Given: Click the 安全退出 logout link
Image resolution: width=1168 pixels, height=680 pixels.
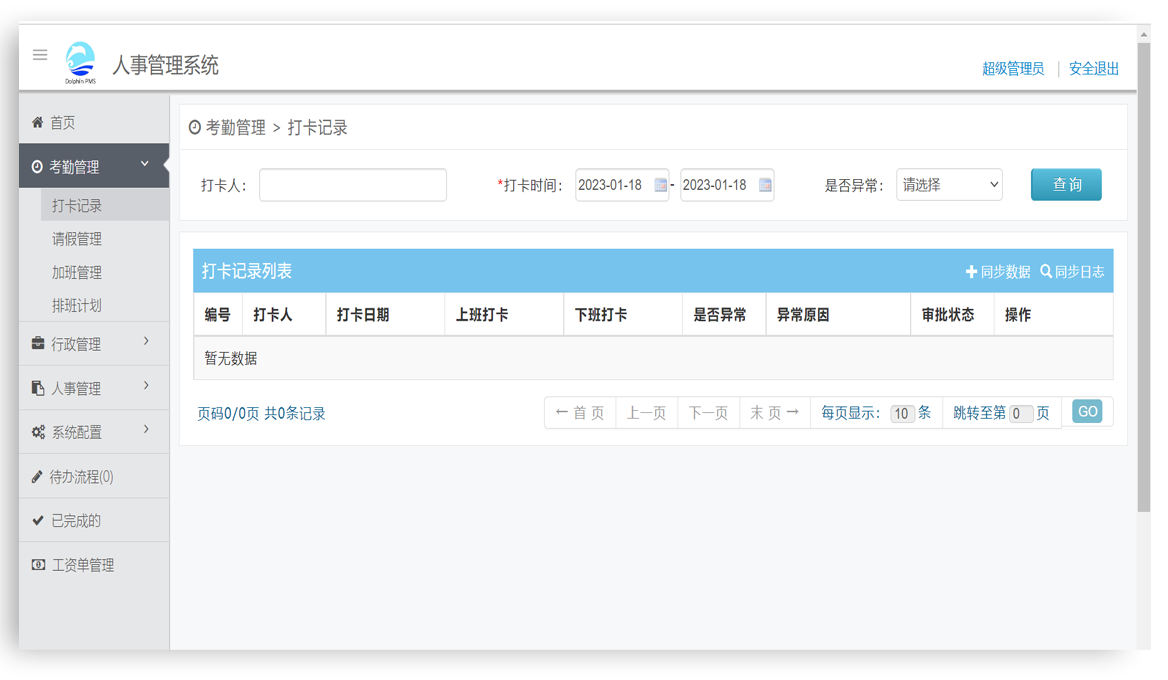Looking at the screenshot, I should coord(1094,68).
